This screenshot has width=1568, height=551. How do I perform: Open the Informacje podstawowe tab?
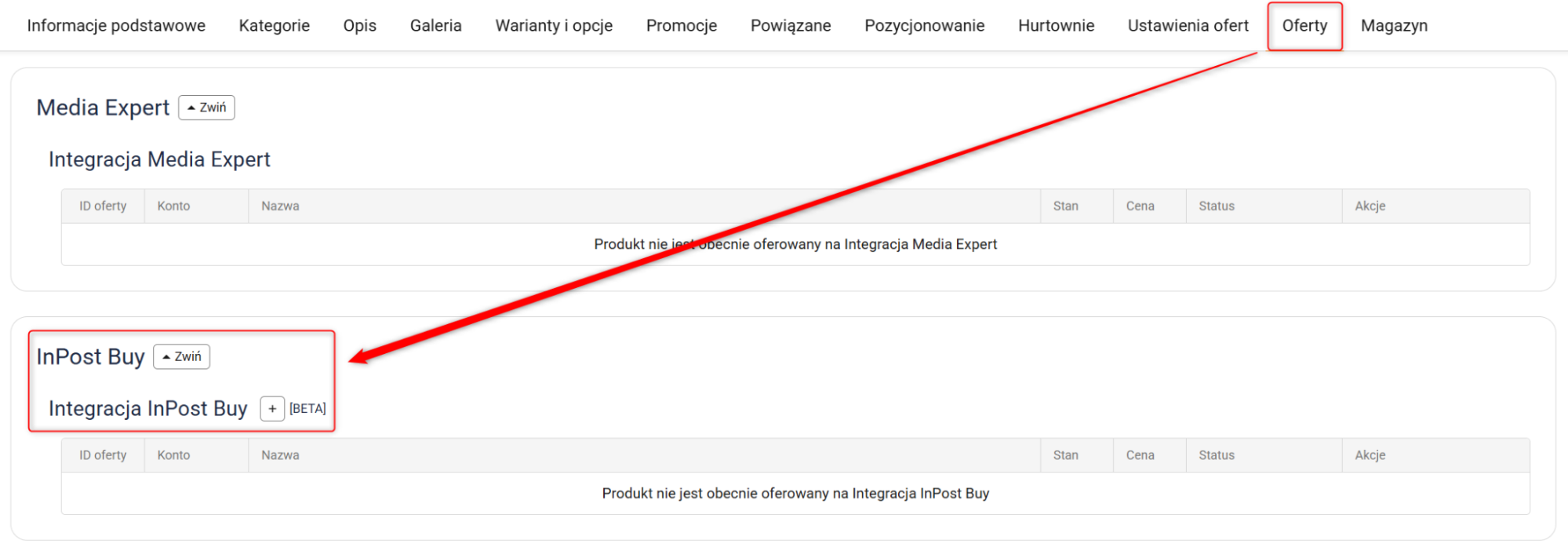click(116, 26)
